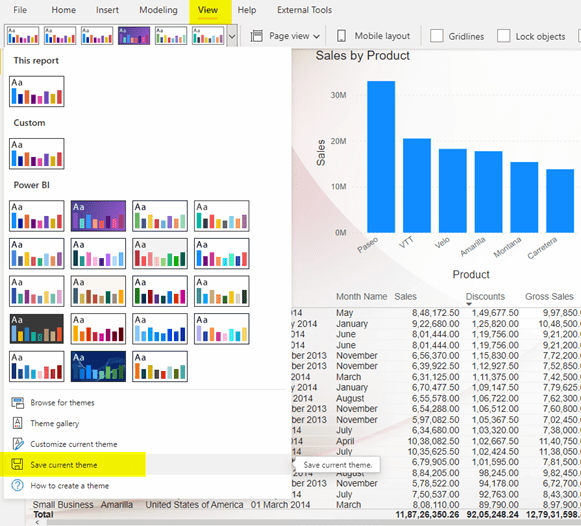Click Browse for themes
This screenshot has width=581, height=526.
click(62, 403)
